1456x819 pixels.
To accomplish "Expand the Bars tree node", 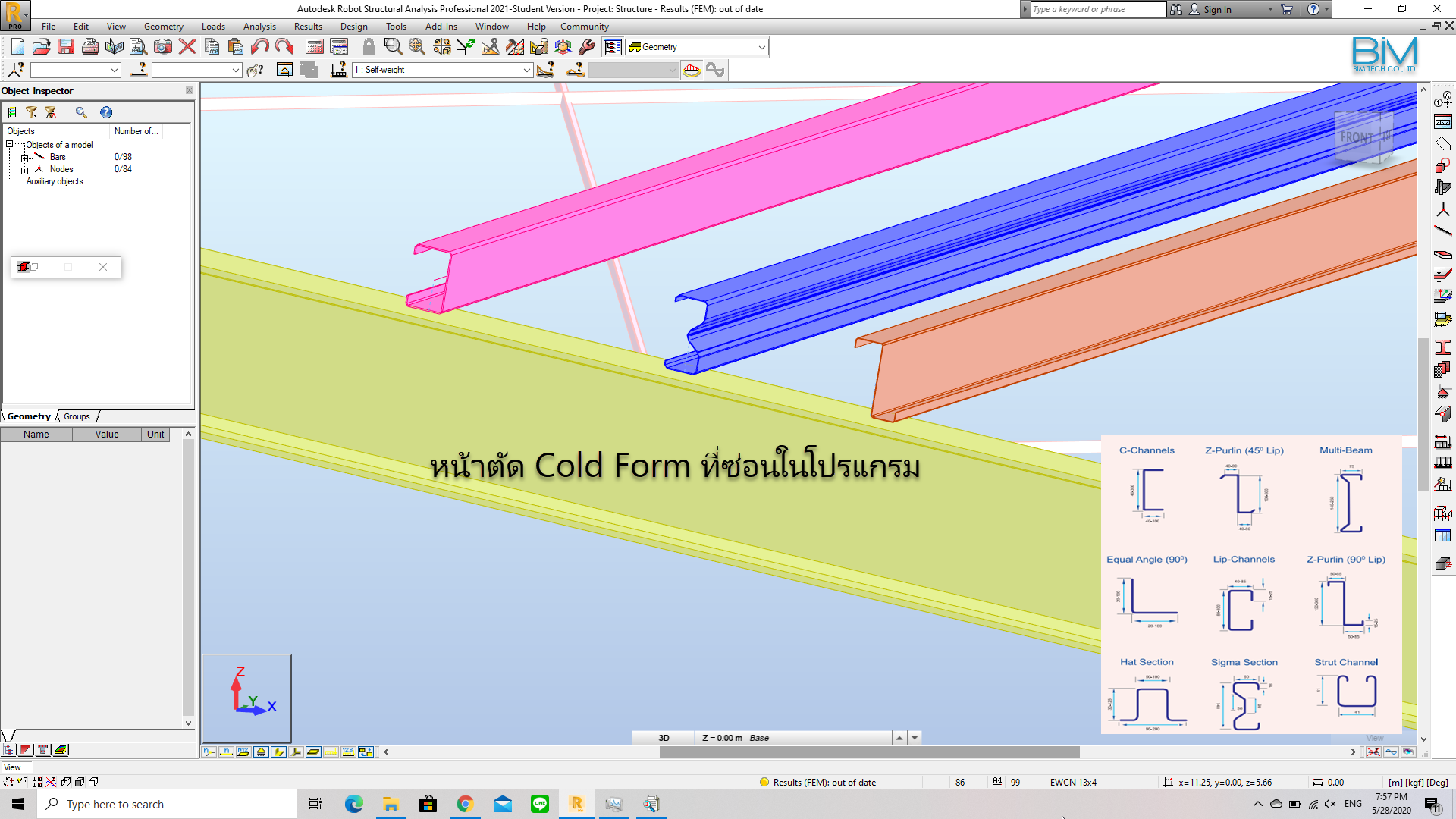I will (x=25, y=158).
